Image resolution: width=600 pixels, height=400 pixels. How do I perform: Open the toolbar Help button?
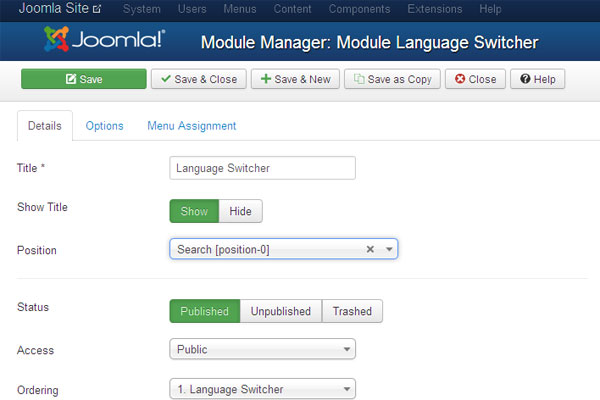[538, 79]
